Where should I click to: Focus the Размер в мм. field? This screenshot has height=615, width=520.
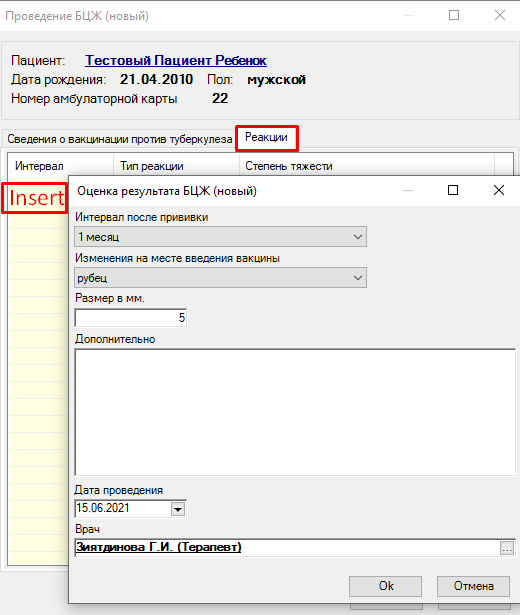click(131, 318)
